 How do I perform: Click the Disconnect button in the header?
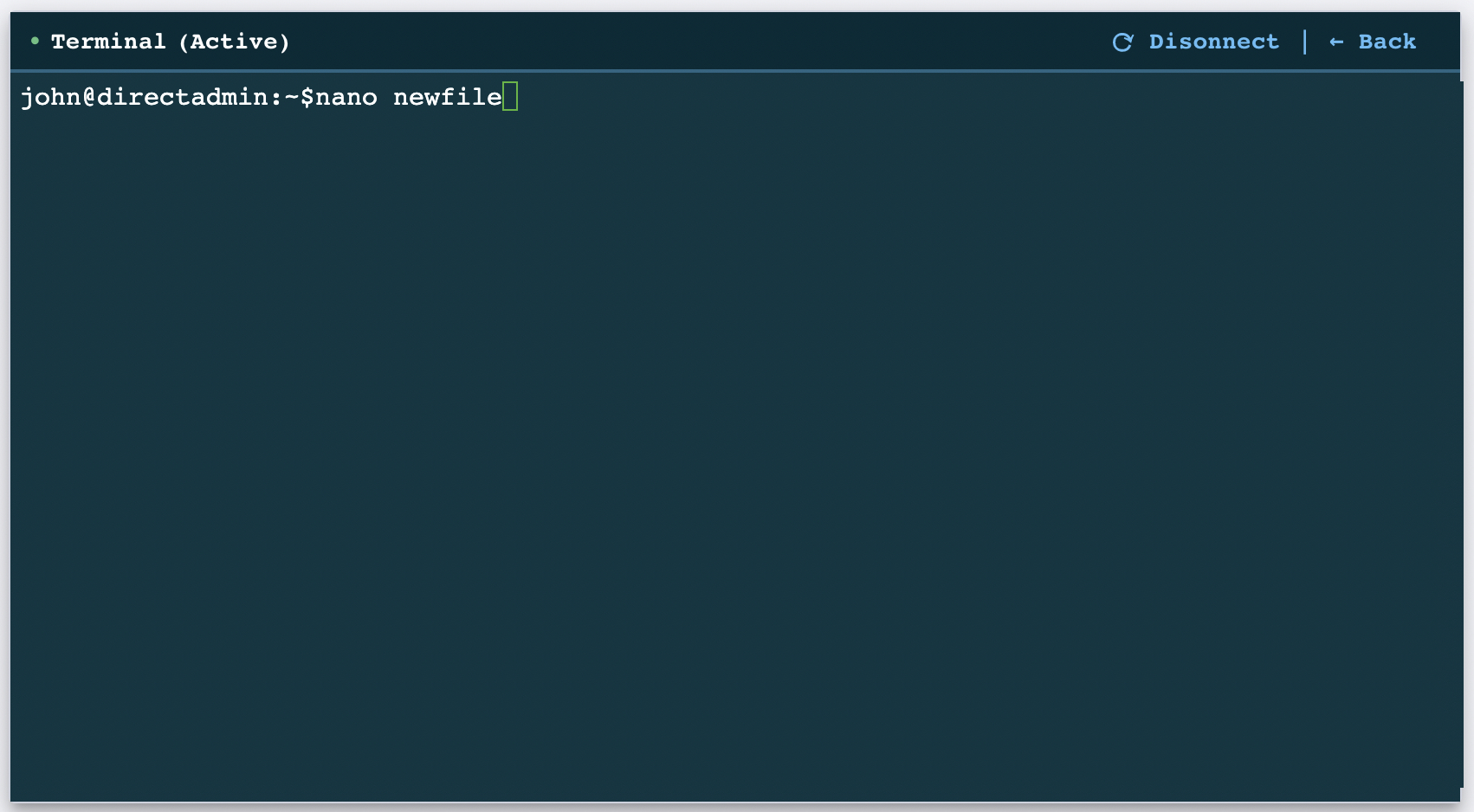point(1214,41)
